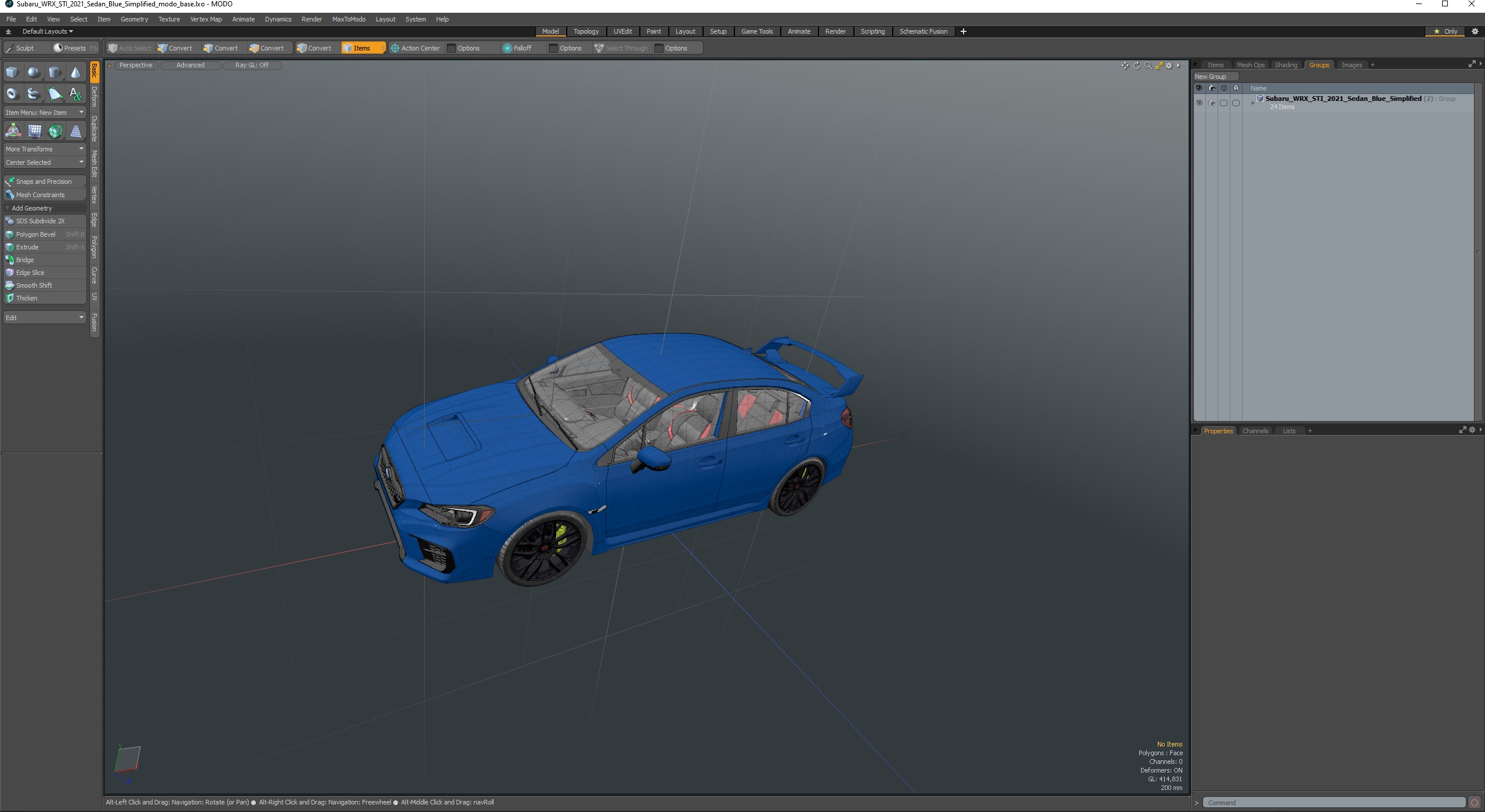Image resolution: width=1485 pixels, height=812 pixels.
Task: Click Mesh Constraints button
Action: [x=45, y=195]
